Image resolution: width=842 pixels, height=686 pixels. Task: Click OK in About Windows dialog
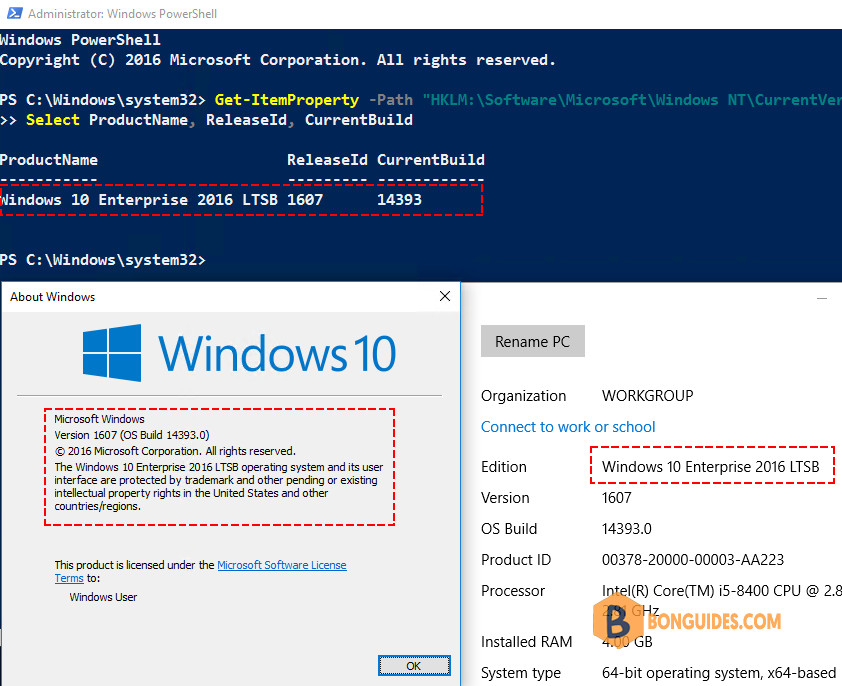414,666
